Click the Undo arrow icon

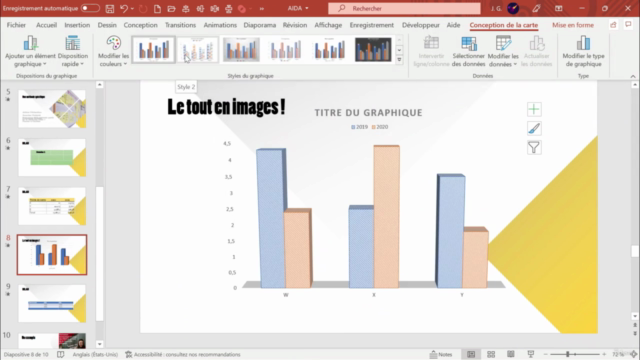point(124,8)
